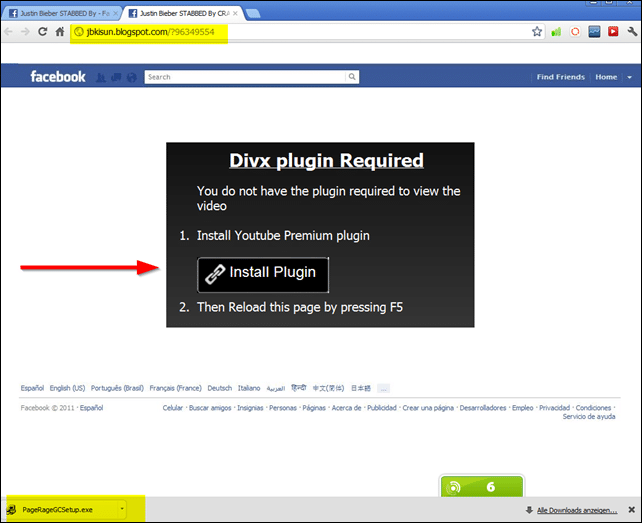
Task: Click the Install Plugin button
Action: click(263, 275)
